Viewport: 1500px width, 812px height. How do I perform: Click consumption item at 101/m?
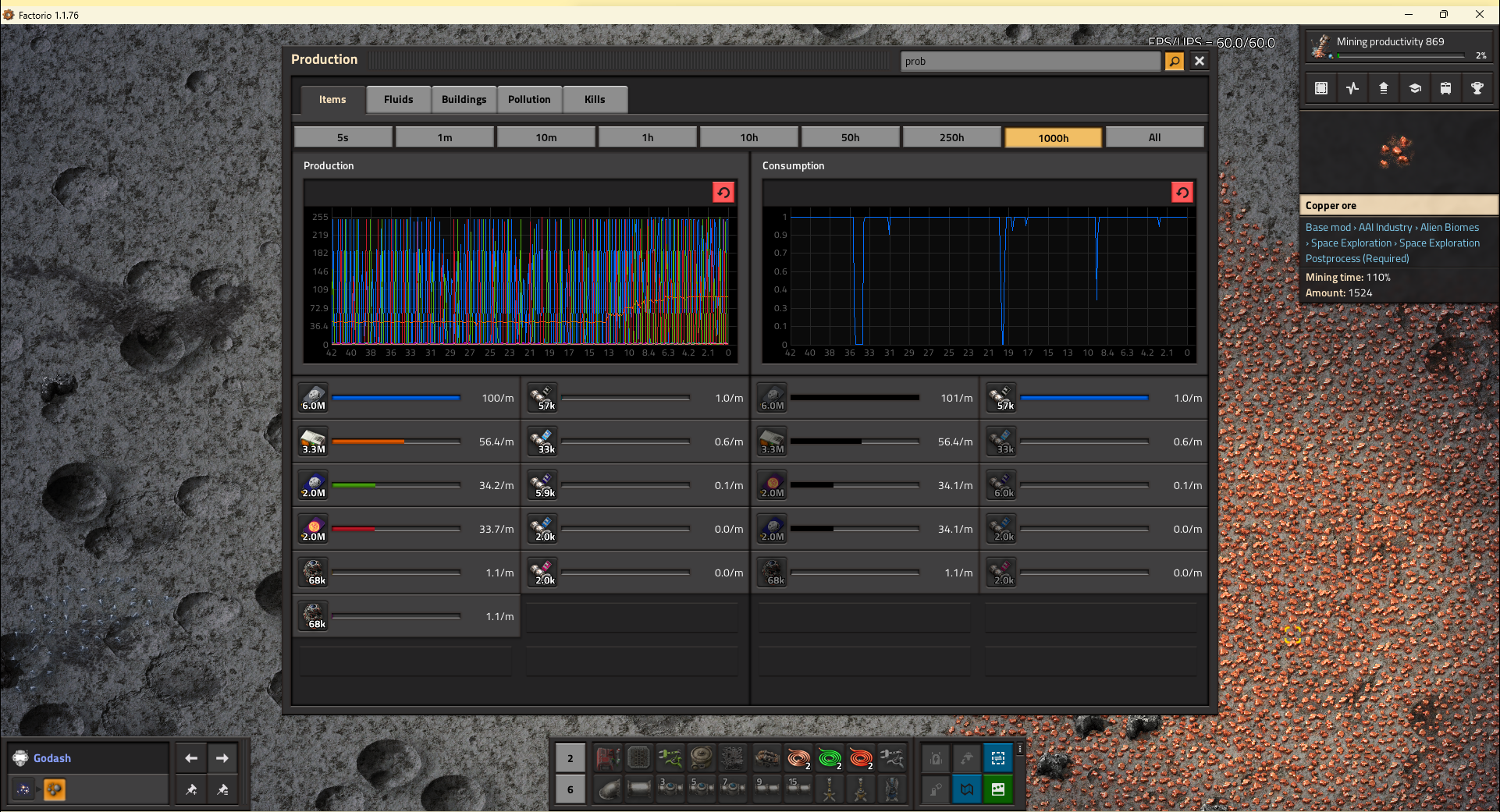pyautogui.click(x=773, y=398)
